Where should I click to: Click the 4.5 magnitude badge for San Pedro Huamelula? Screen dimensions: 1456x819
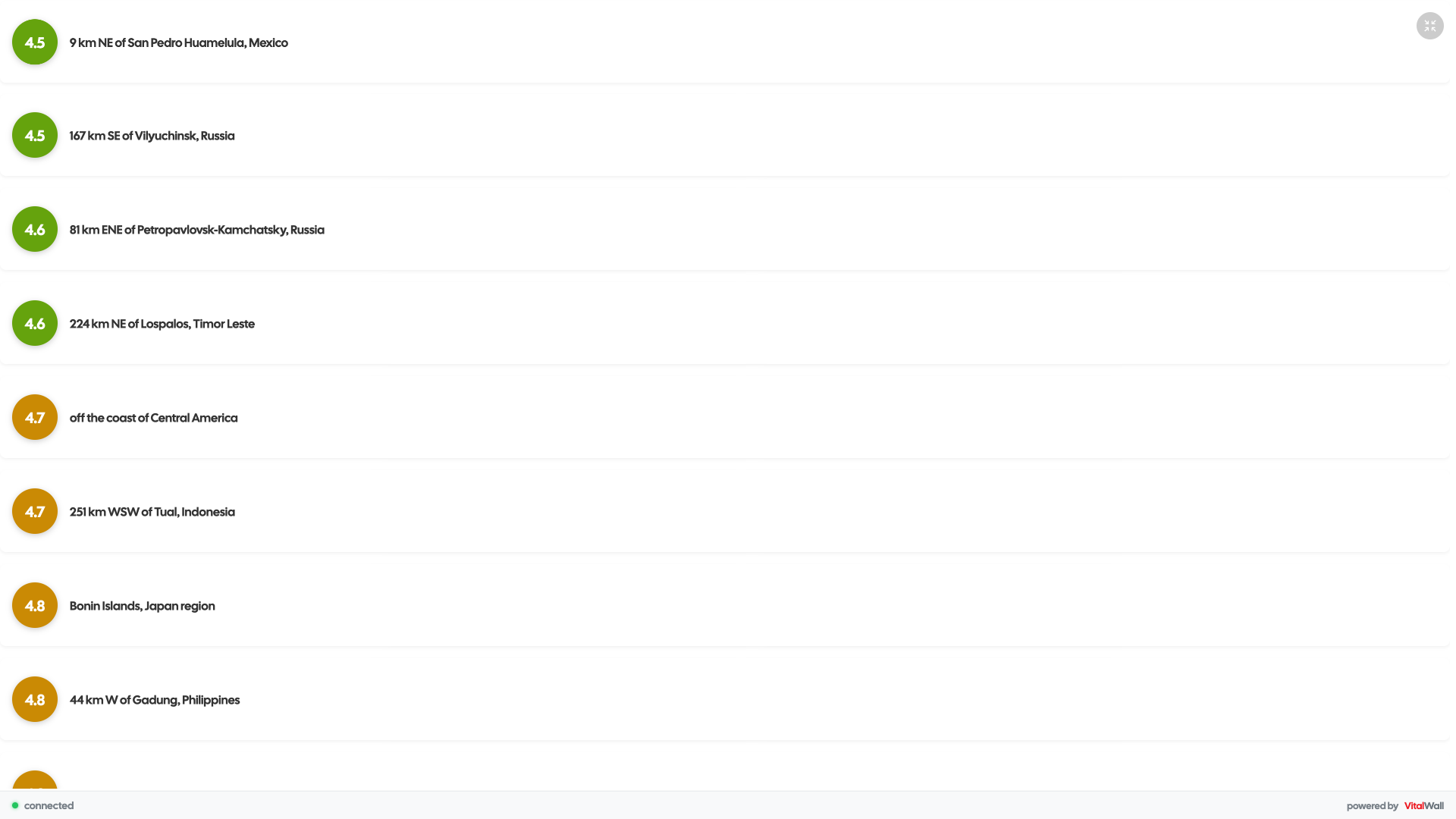(35, 42)
